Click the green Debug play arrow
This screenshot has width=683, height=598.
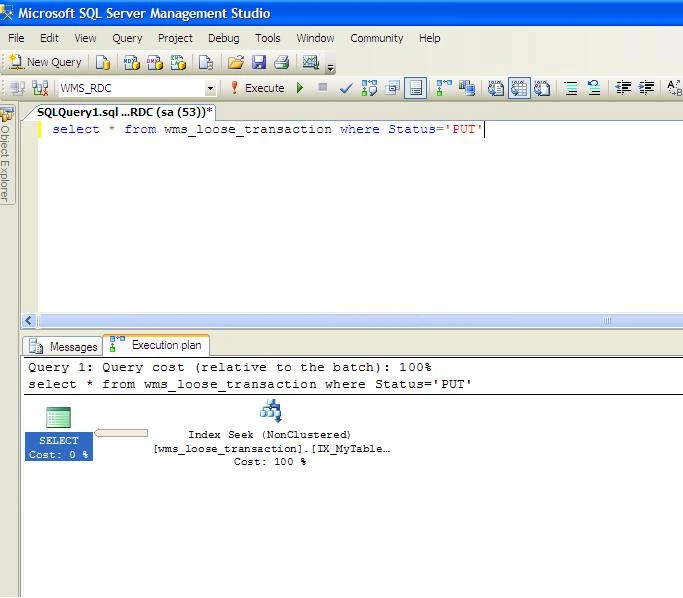(x=300, y=88)
